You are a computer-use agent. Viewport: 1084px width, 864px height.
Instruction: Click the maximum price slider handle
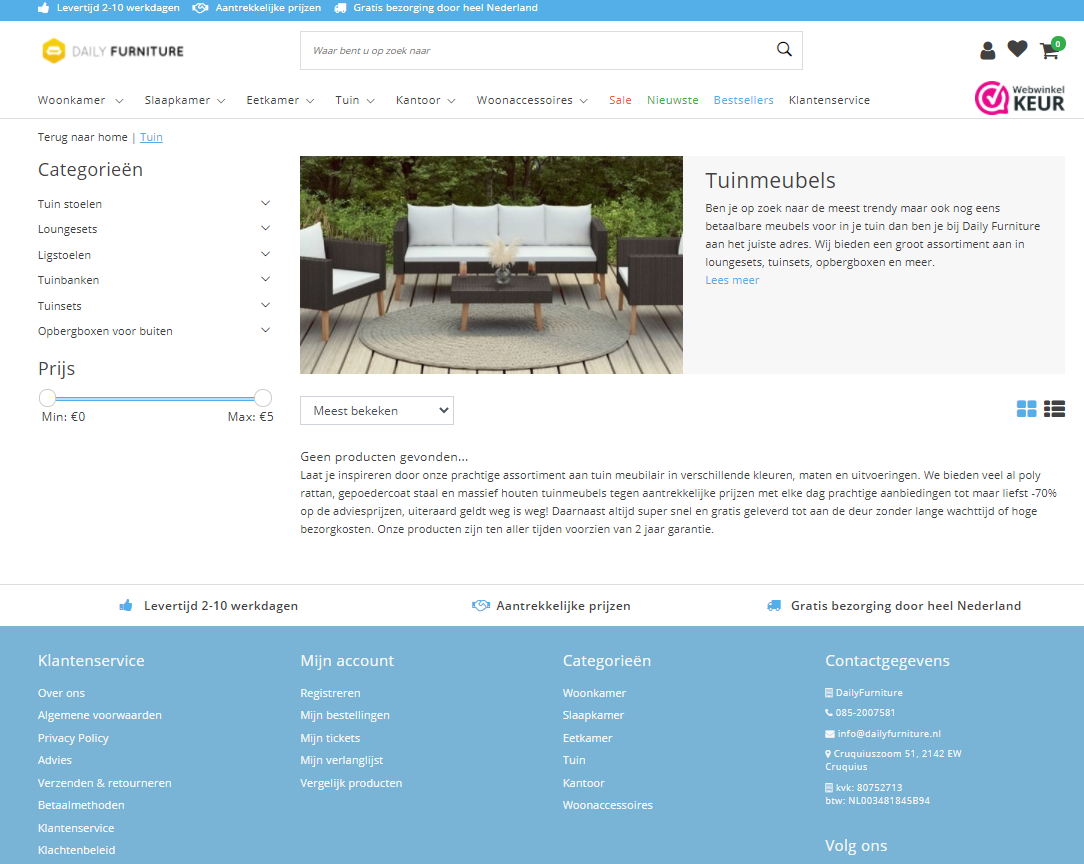tap(263, 397)
